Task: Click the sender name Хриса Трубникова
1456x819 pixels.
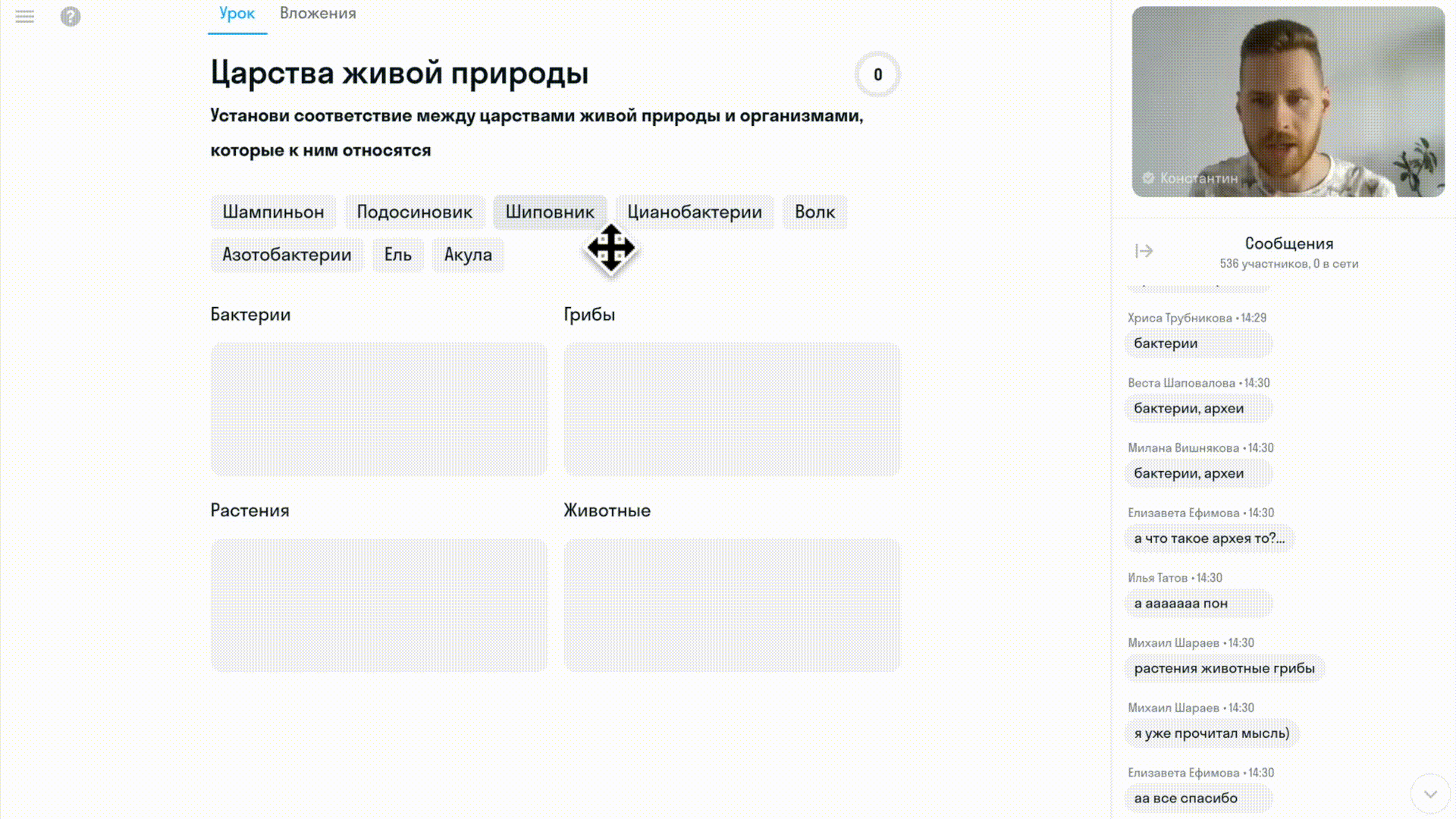Action: [x=1179, y=318]
